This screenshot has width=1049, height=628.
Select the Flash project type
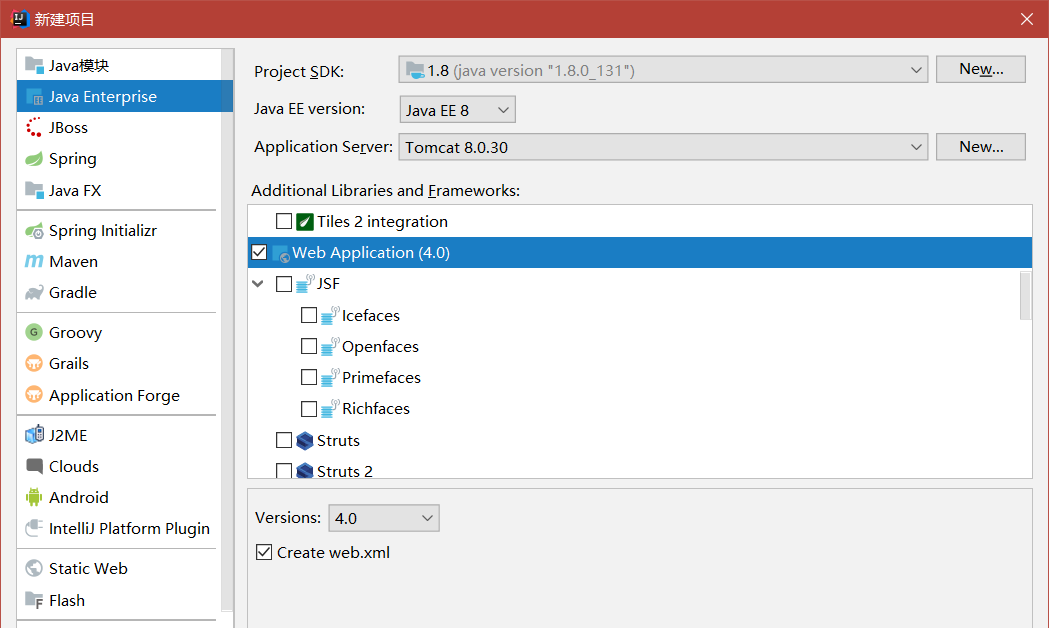(119, 600)
